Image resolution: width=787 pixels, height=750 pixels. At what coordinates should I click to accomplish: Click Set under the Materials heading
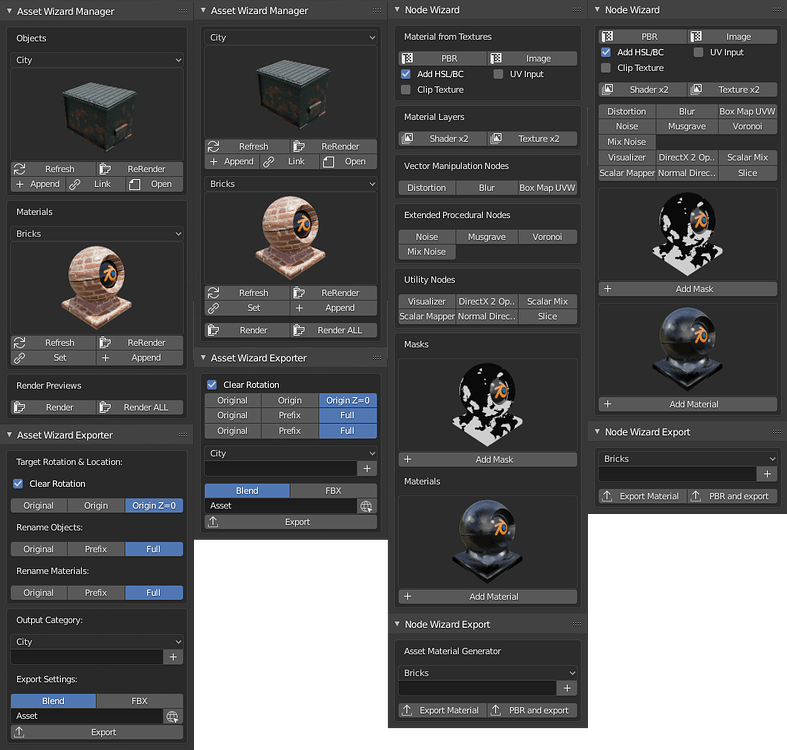point(53,358)
